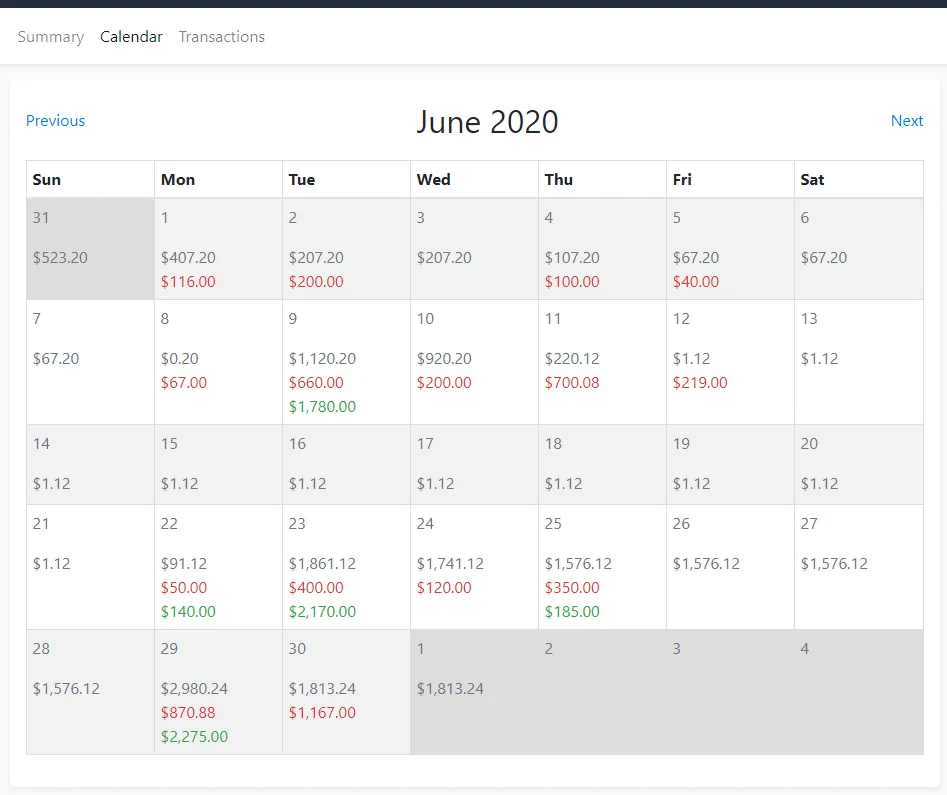947x795 pixels.
Task: Click the June 2020 month heading
Action: pos(487,122)
